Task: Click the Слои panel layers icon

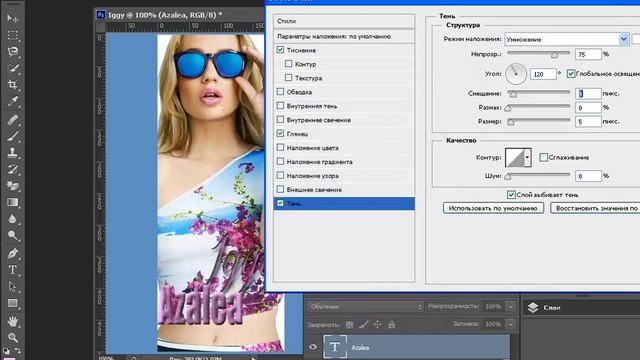Action: (x=533, y=307)
